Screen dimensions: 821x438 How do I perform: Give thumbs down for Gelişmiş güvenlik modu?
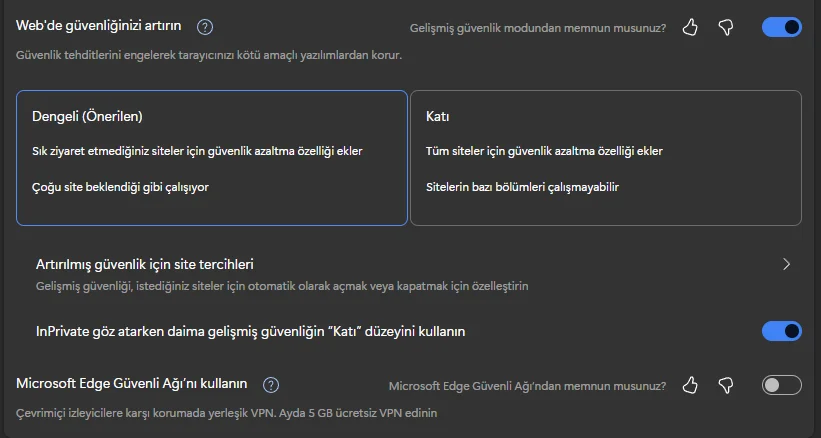(726, 27)
